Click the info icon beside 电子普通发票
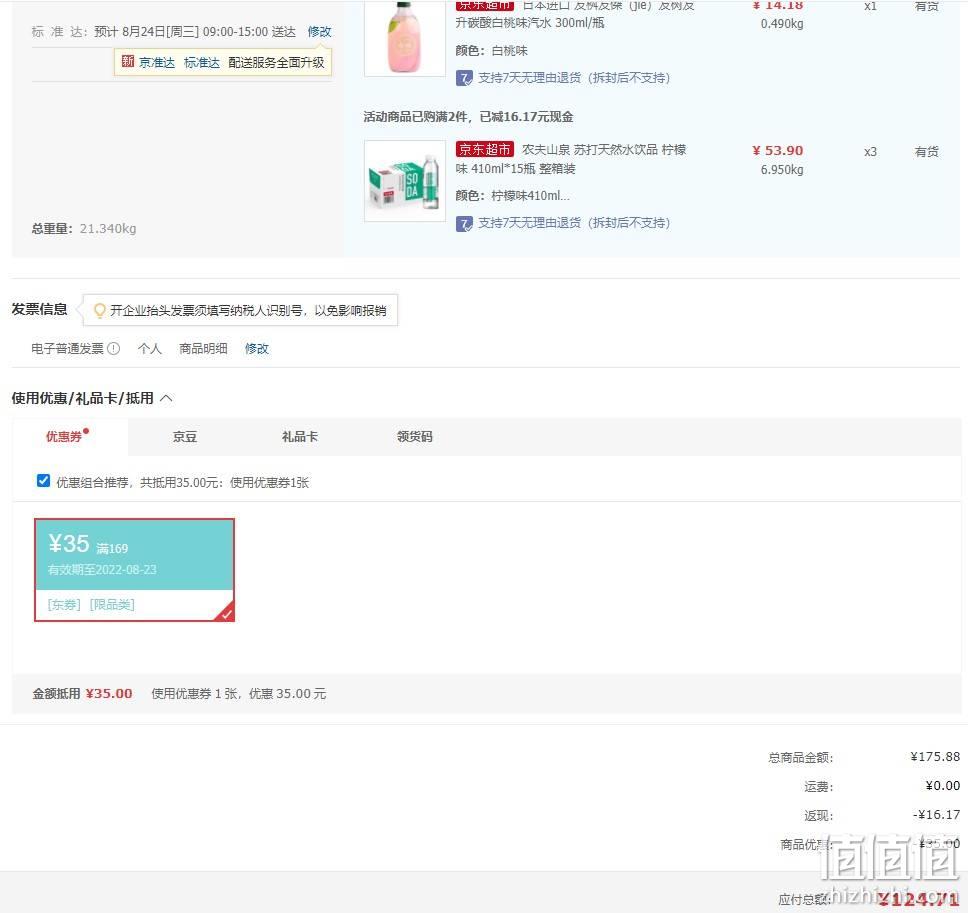Viewport: 968px width, 913px height. (x=114, y=349)
